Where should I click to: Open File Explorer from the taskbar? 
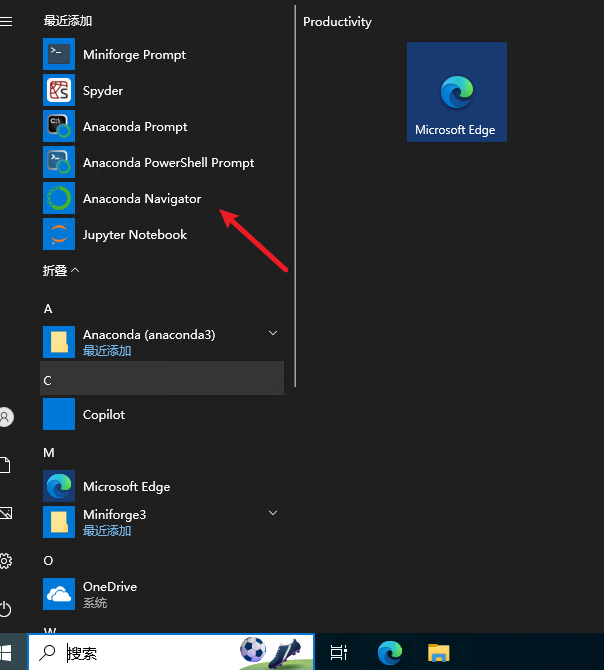click(x=438, y=653)
